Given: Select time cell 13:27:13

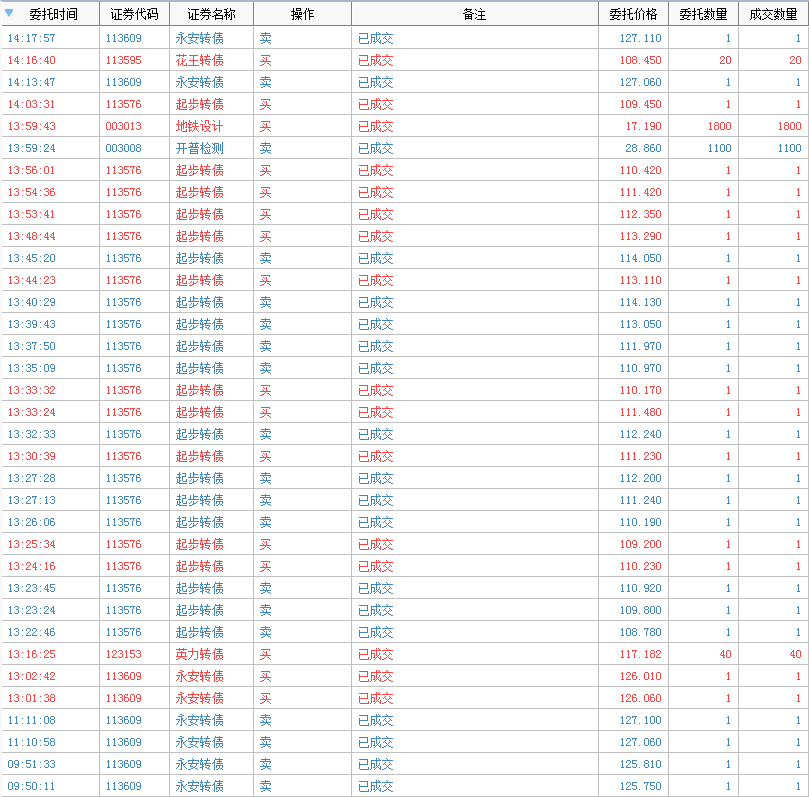Looking at the screenshot, I should coord(31,500).
